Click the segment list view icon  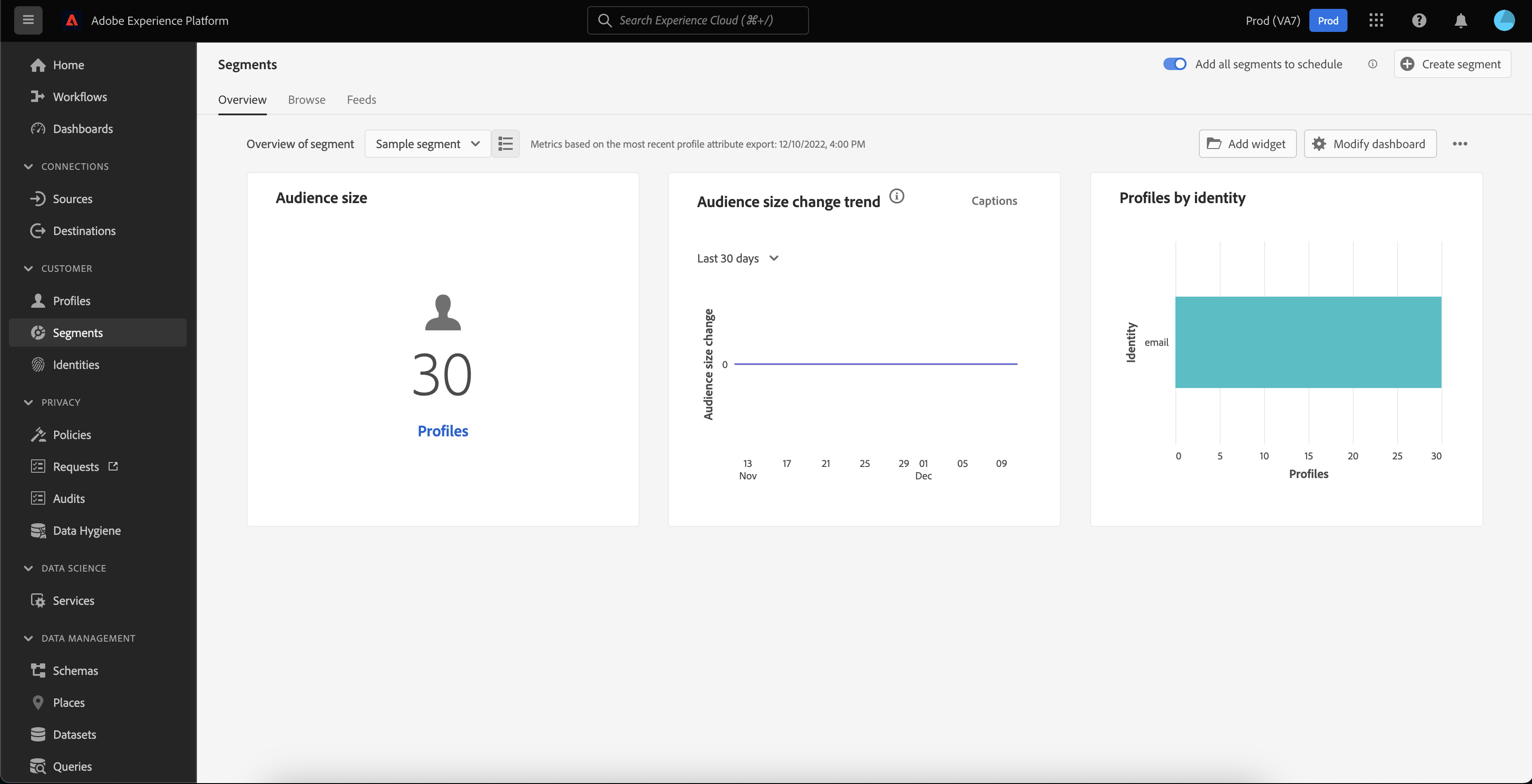(x=506, y=144)
